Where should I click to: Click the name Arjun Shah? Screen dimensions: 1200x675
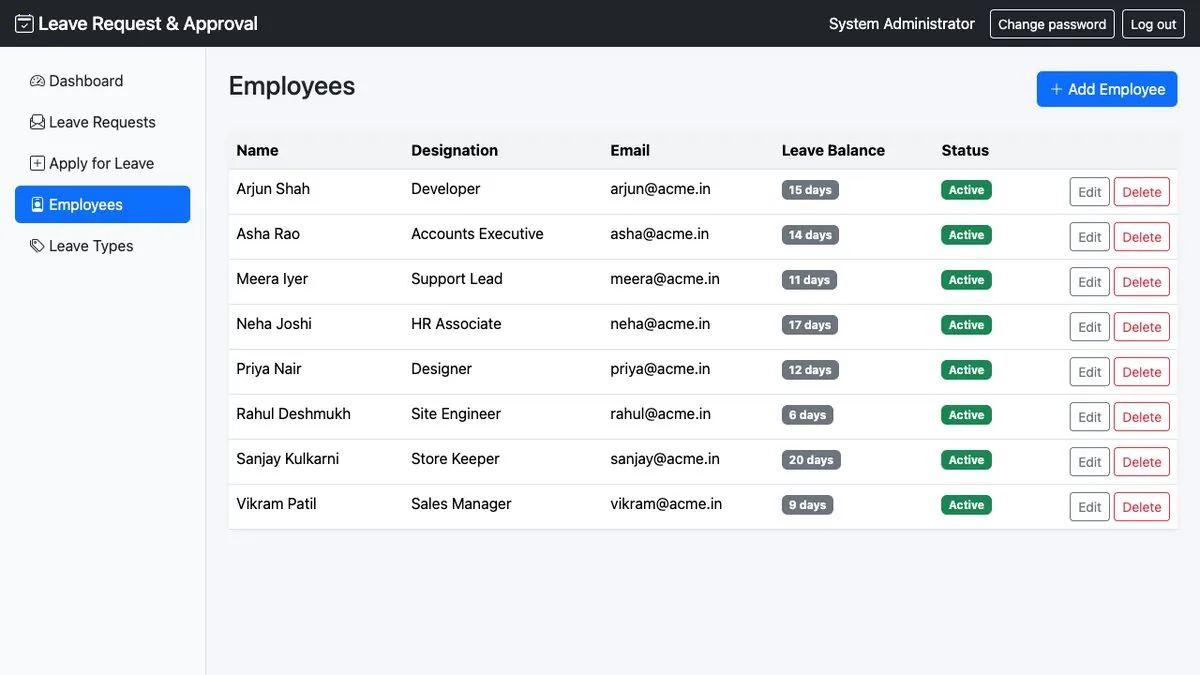coord(273,189)
